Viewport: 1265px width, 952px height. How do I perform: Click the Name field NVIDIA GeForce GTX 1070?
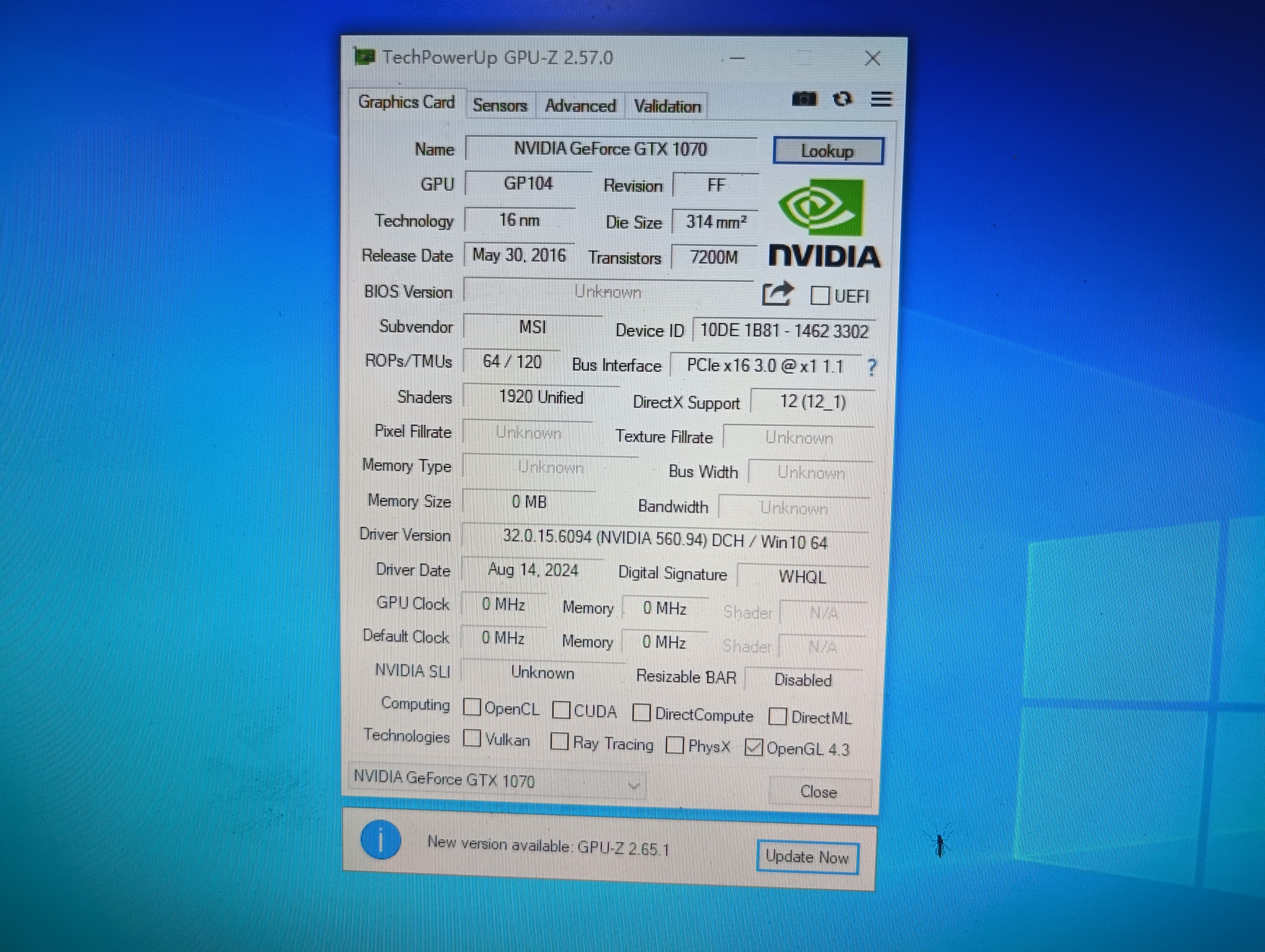coord(611,149)
